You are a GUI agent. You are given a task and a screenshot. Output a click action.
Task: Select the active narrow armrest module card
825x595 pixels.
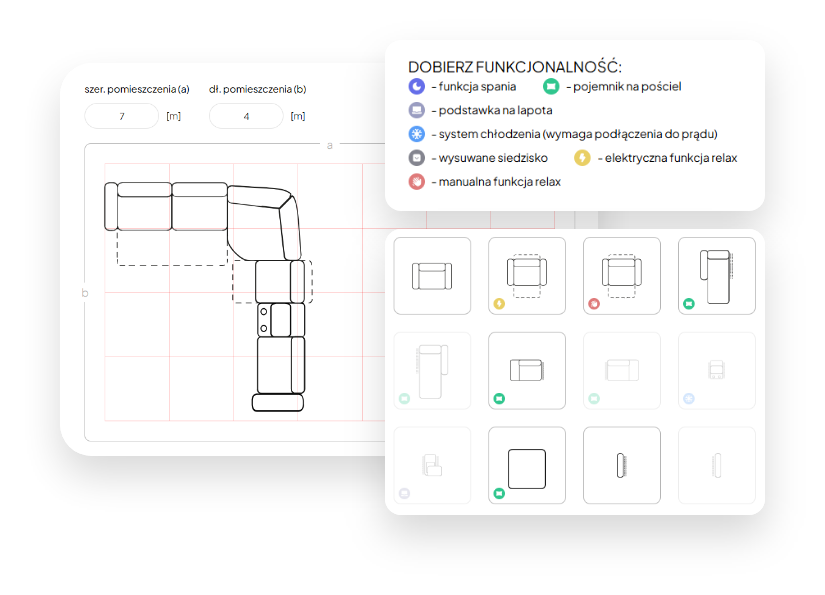(621, 466)
